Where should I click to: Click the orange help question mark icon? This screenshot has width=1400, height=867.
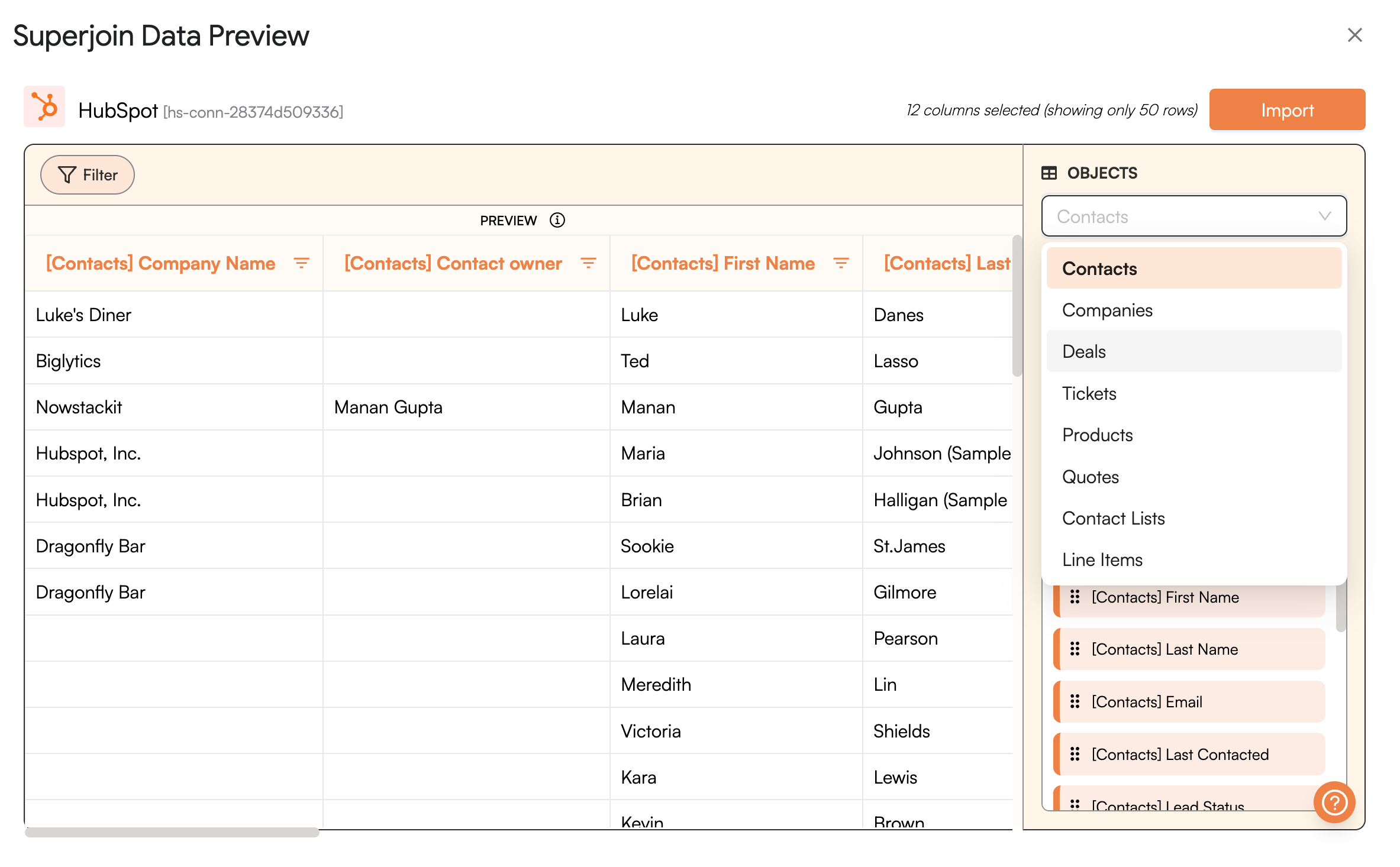(x=1334, y=802)
